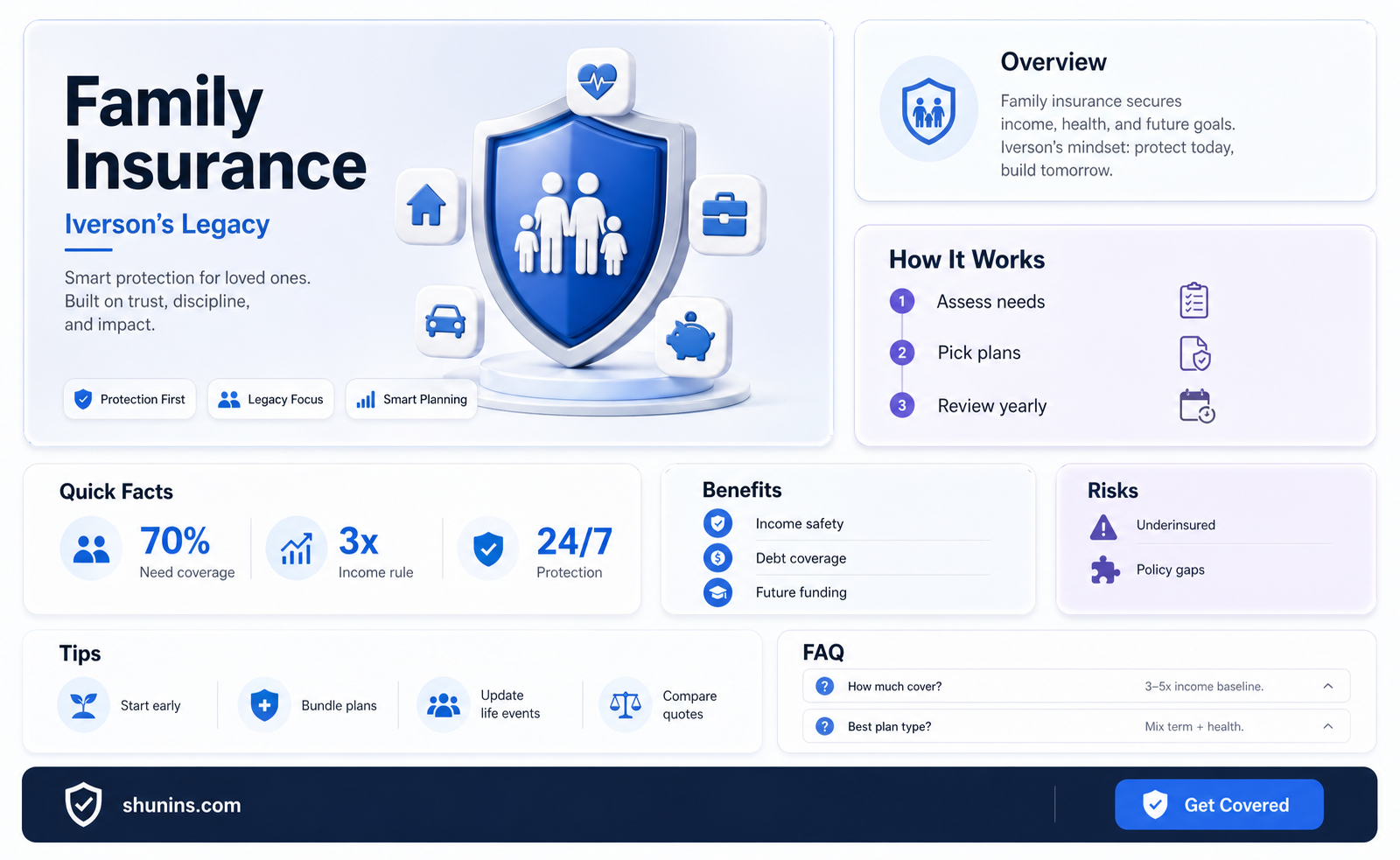Click the document shield icon for Pick plans
1400x860 pixels.
point(1194,353)
